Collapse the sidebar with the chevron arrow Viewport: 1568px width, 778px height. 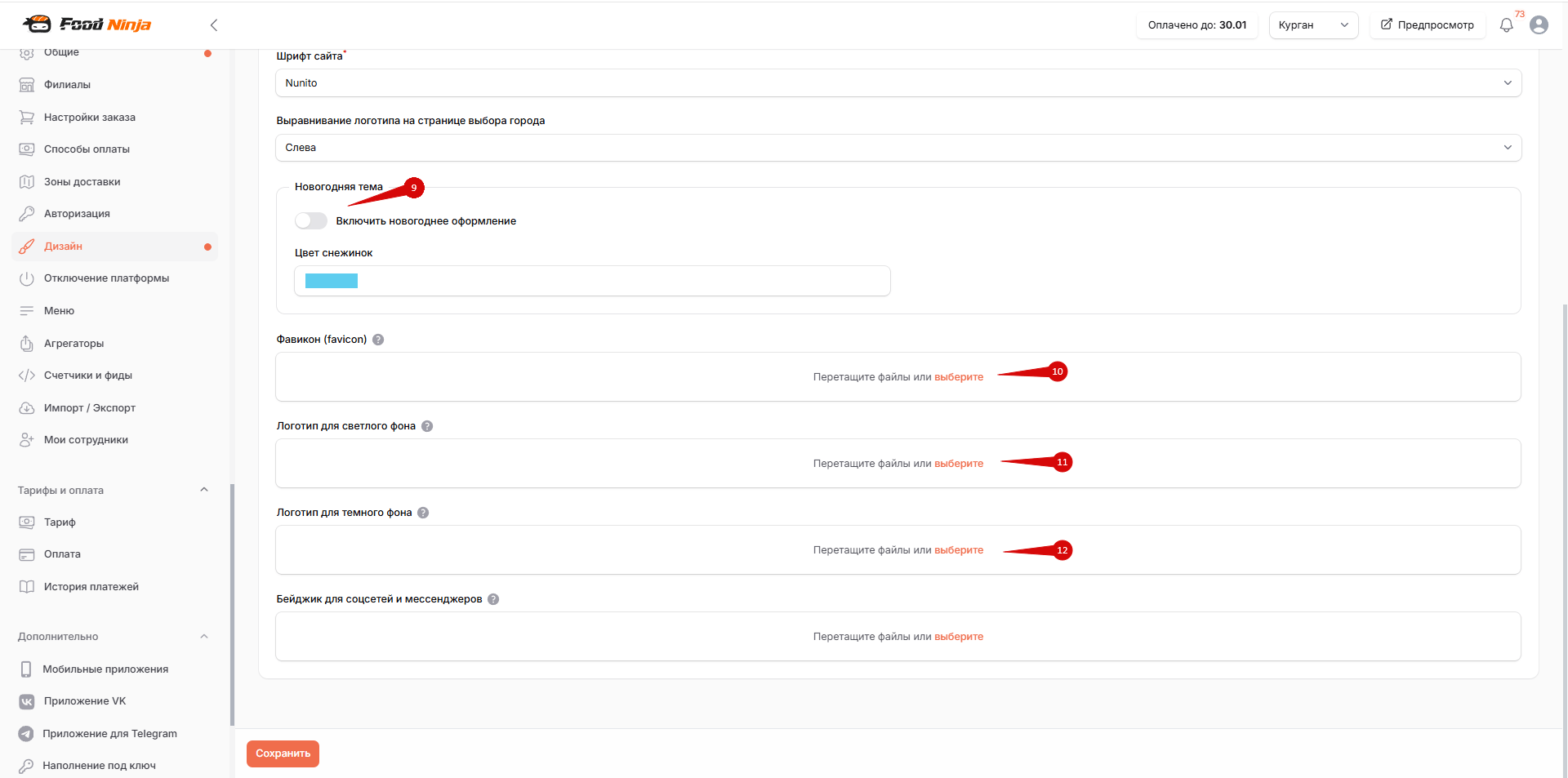(x=214, y=25)
